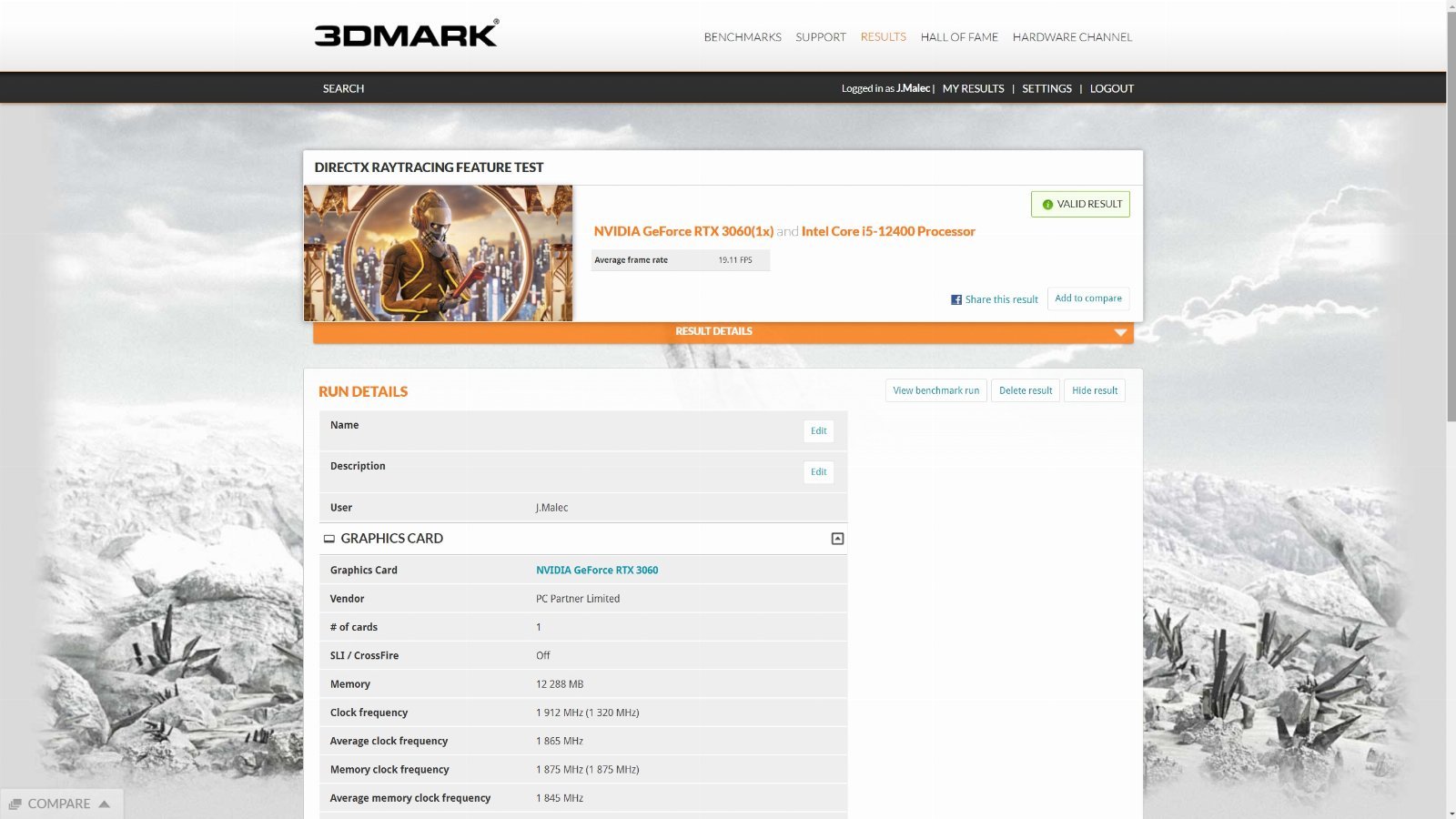Click NVIDIA GeForce RTX 3060(1x) heading link
The height and width of the screenshot is (819, 1456).
[683, 231]
